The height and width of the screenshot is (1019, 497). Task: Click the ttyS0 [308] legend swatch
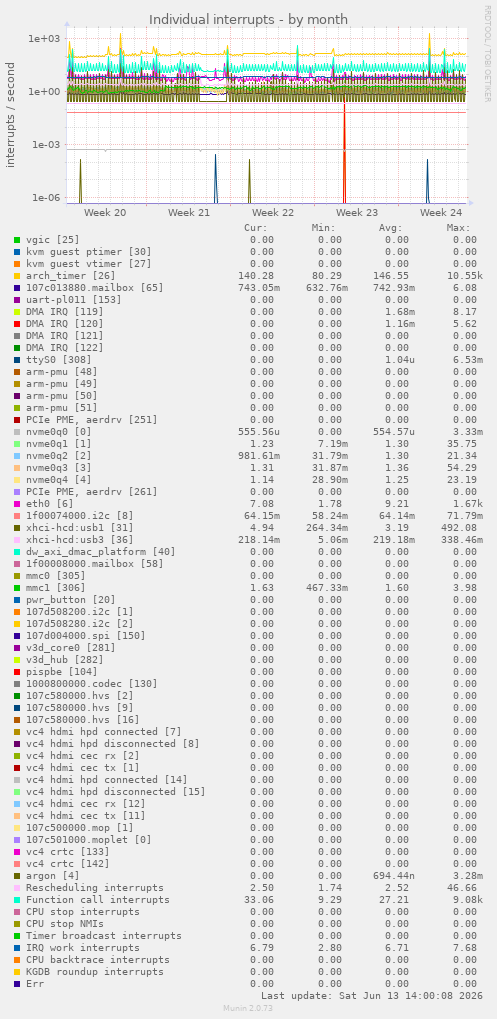coord(17,359)
